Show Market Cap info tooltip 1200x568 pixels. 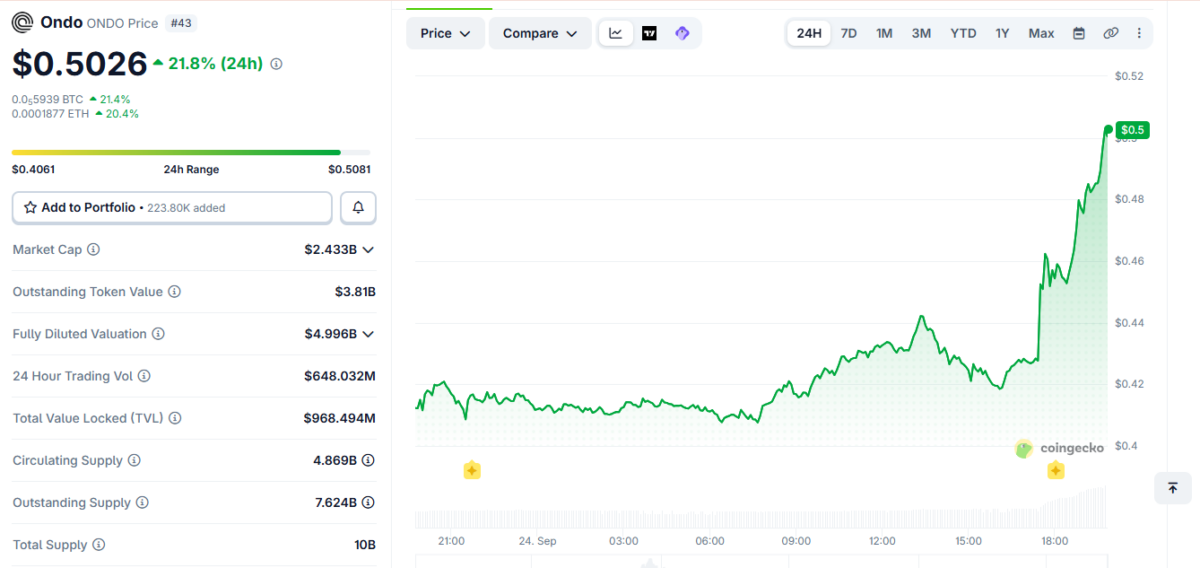coord(94,249)
